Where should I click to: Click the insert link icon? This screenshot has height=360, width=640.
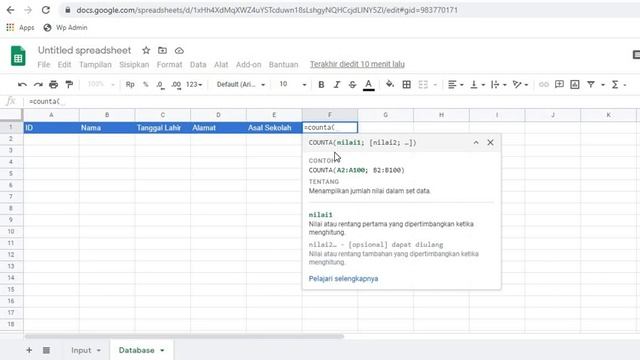(x=544, y=84)
